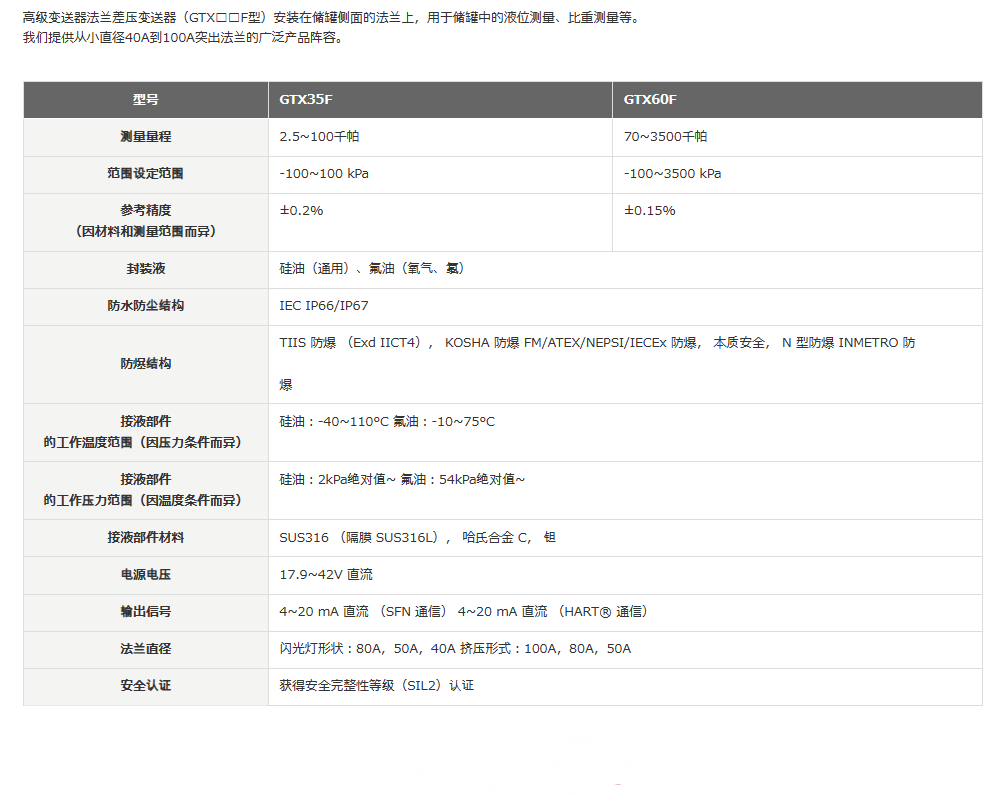
Task: Click the ±0.15% accuracy value
Action: point(650,211)
